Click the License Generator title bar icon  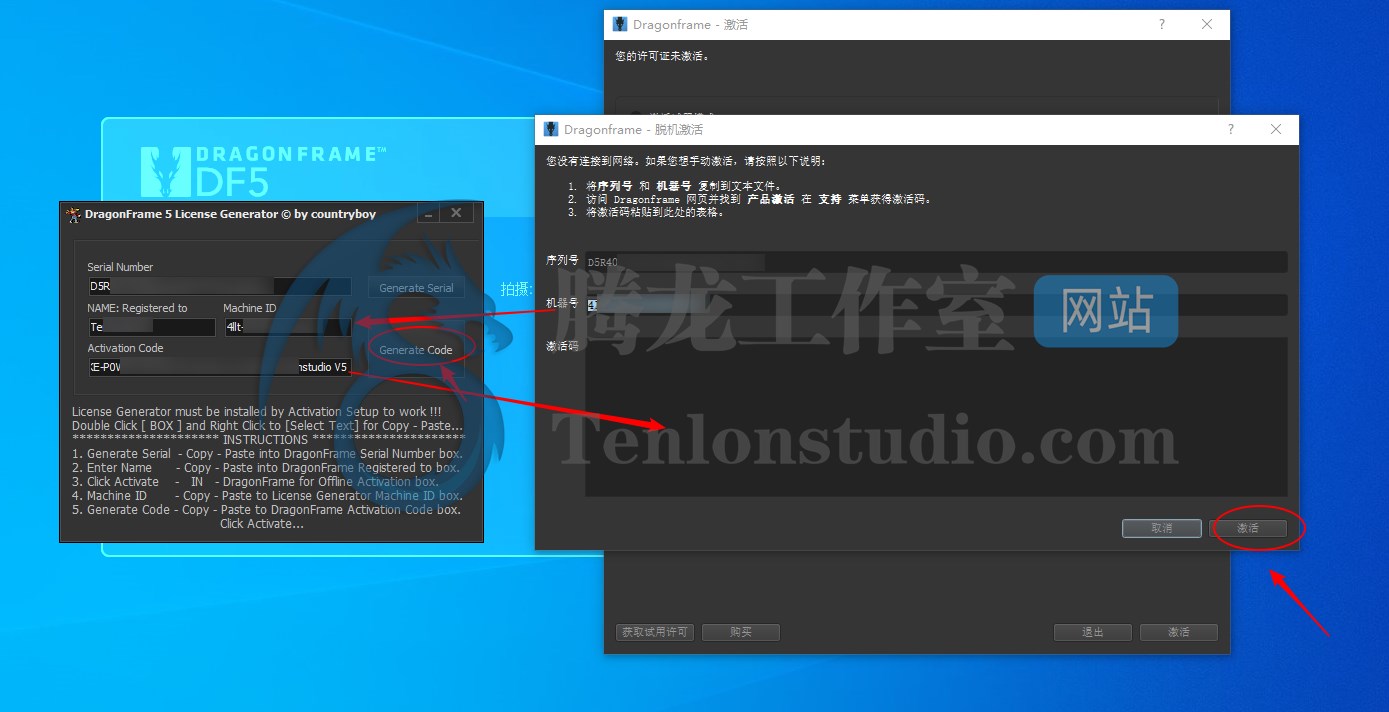pos(73,214)
